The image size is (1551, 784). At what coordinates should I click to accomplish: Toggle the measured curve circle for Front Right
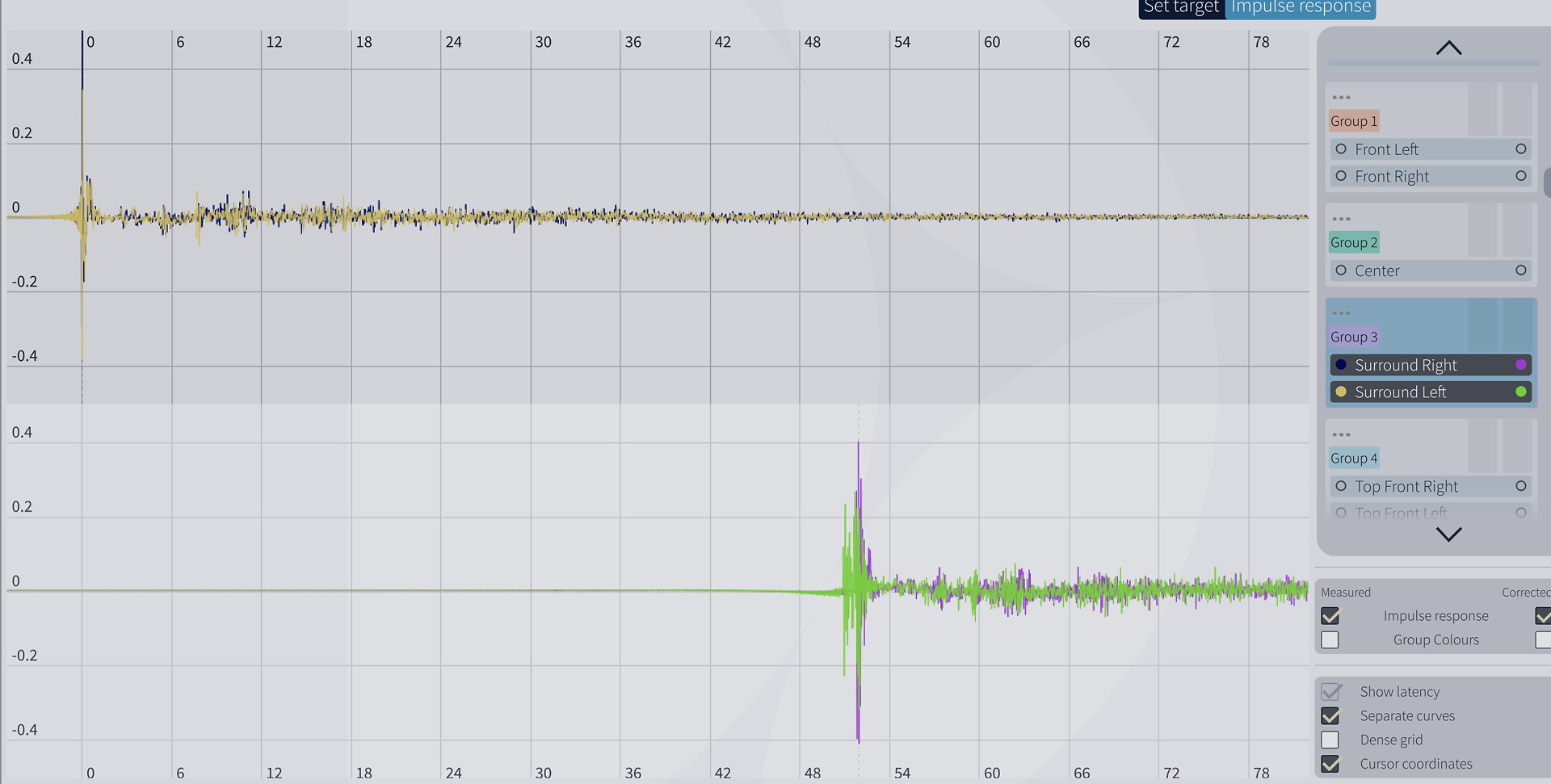(x=1341, y=176)
